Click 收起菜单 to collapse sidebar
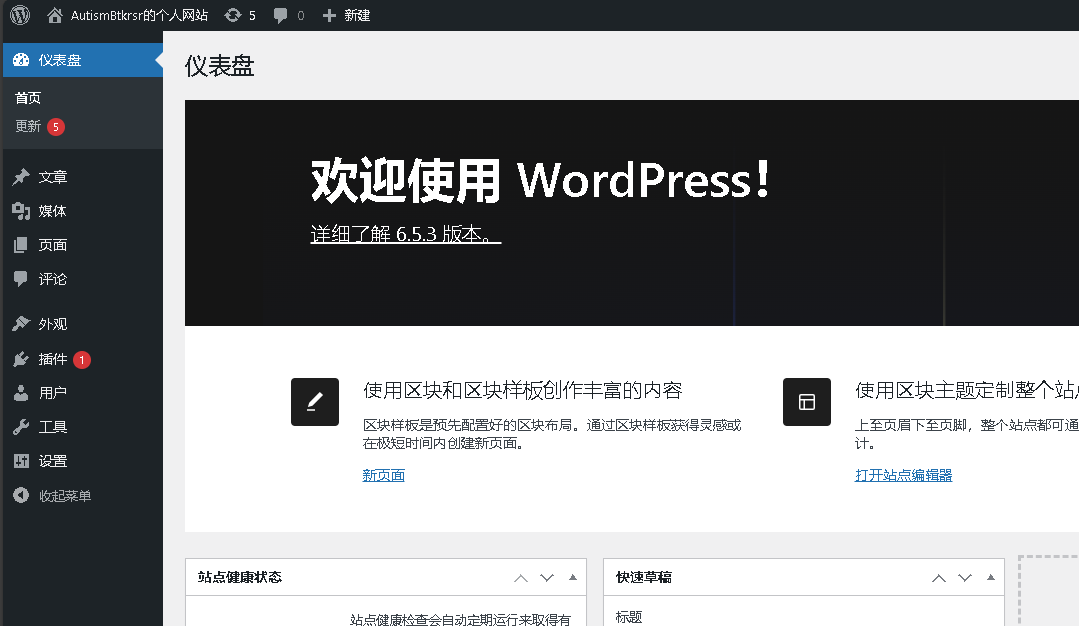Screen dimensions: 1079x626 coord(65,495)
